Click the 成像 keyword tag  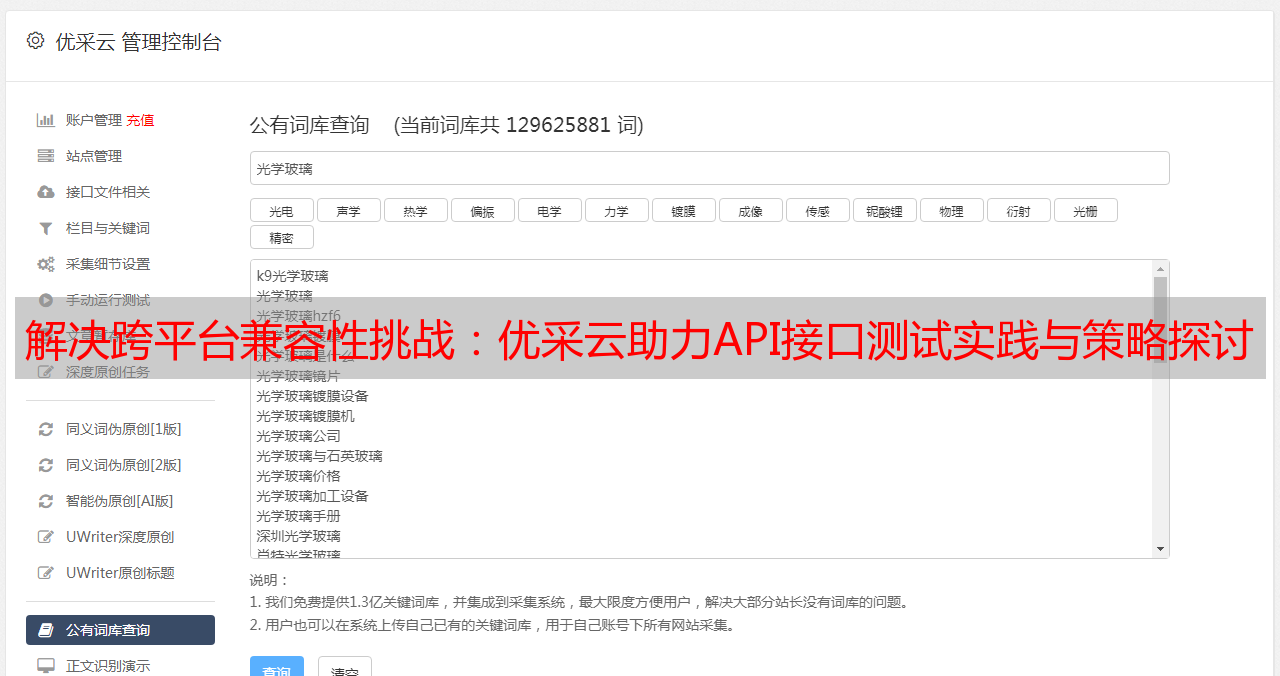[x=751, y=210]
